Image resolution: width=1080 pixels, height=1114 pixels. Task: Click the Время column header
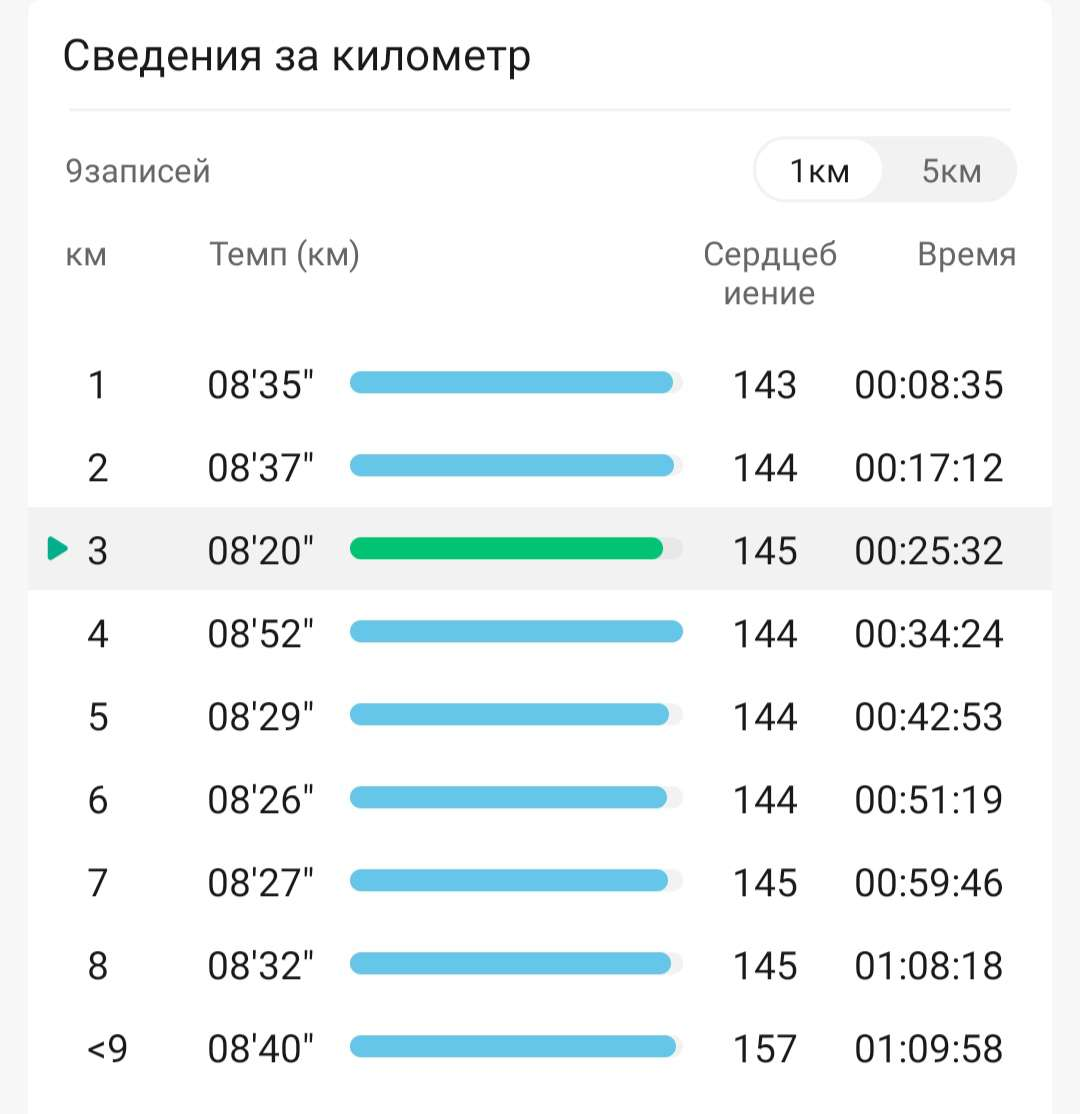click(x=966, y=254)
